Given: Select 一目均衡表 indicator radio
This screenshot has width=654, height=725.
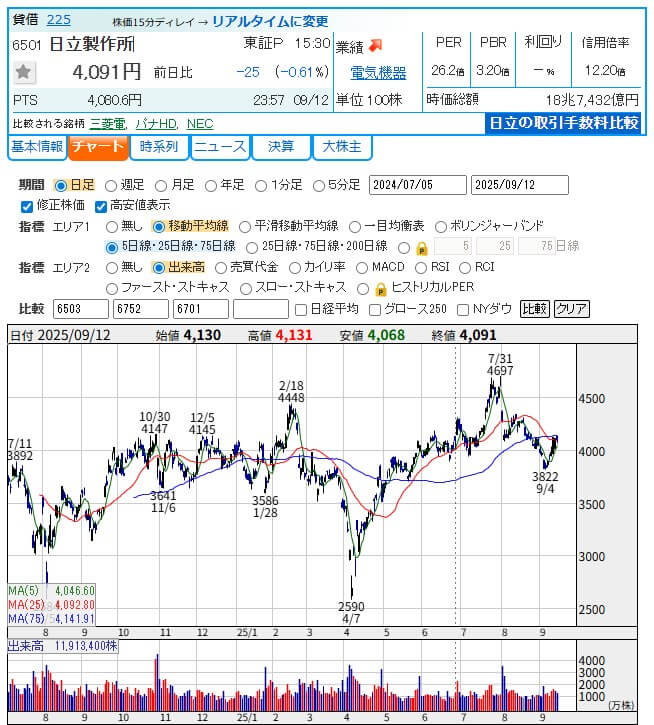Looking at the screenshot, I should pyautogui.click(x=355, y=227).
